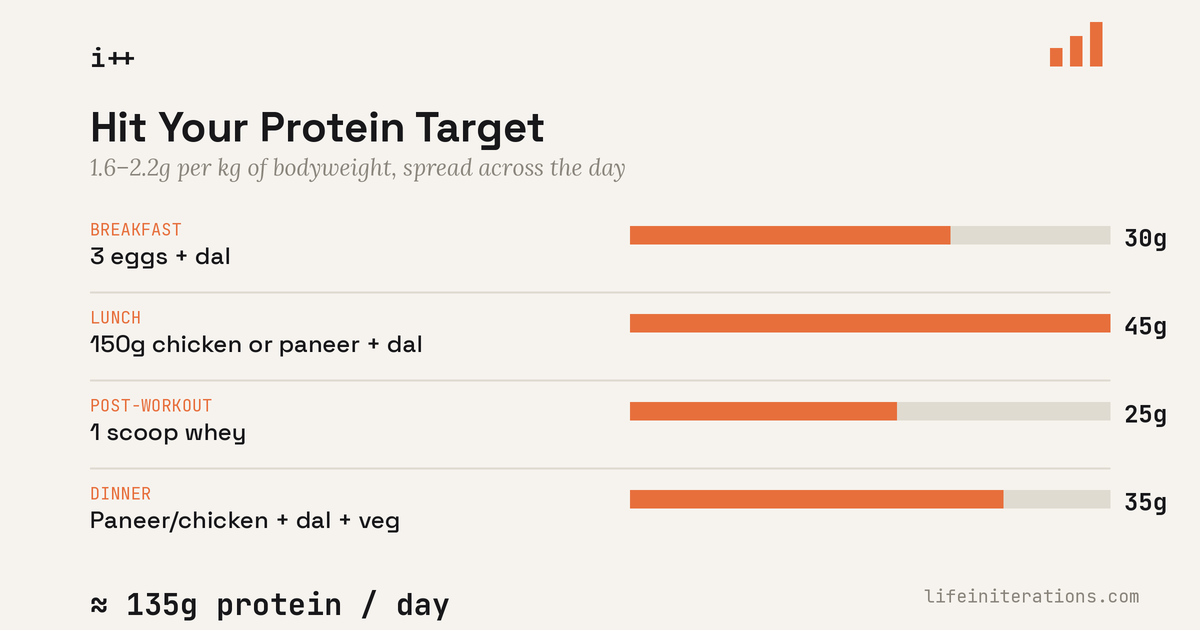
Task: Click the Dinner protein progress bar
Action: coord(870,499)
